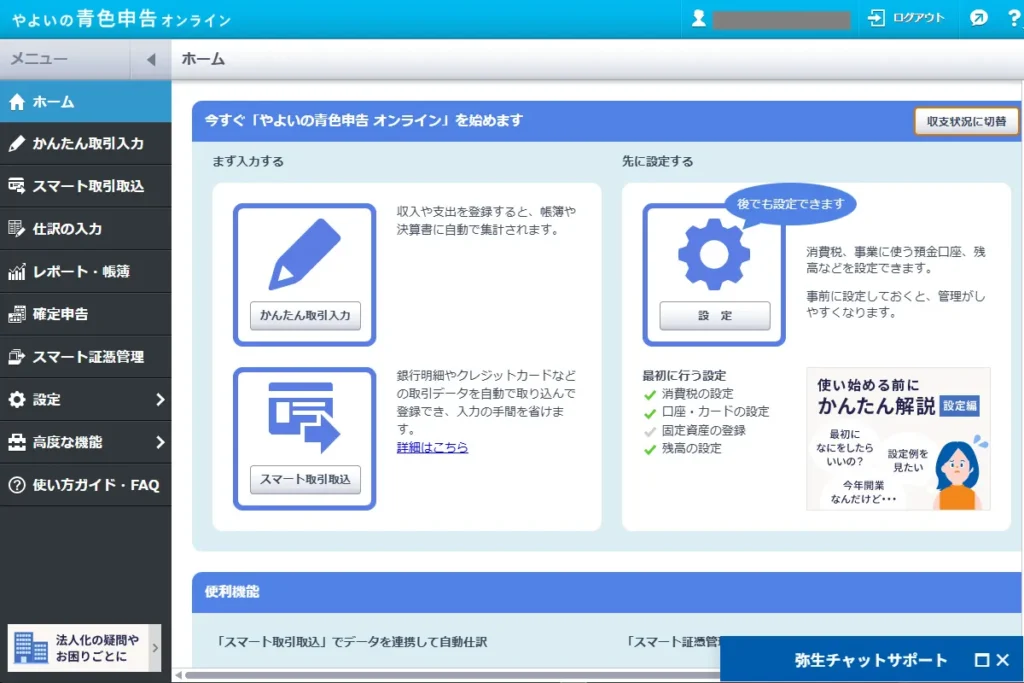Click ログアウト text in header
Screen dimensions: 1024x683
tap(918, 18)
